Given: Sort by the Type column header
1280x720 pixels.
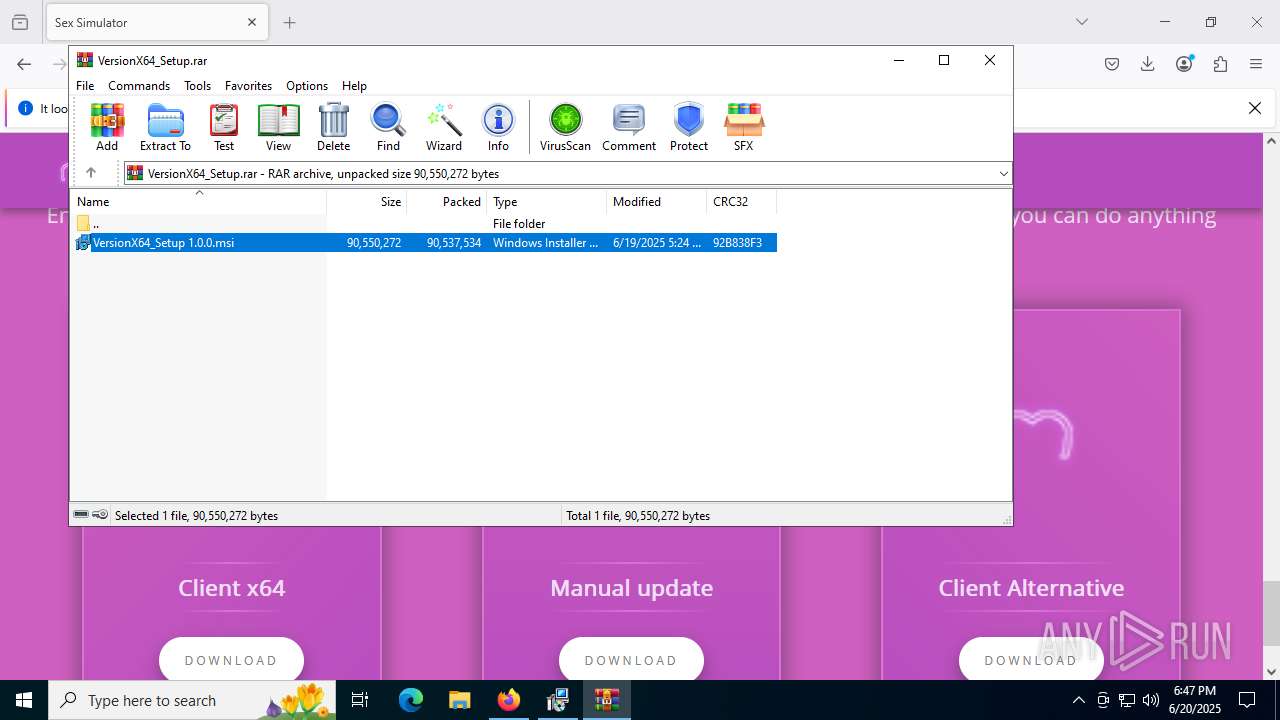Looking at the screenshot, I should [x=547, y=202].
